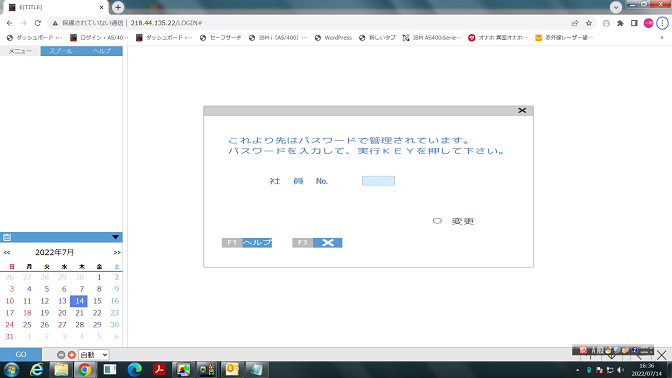
Task: Open the Extensions puzzle-piece menu
Action: pyautogui.click(x=620, y=23)
